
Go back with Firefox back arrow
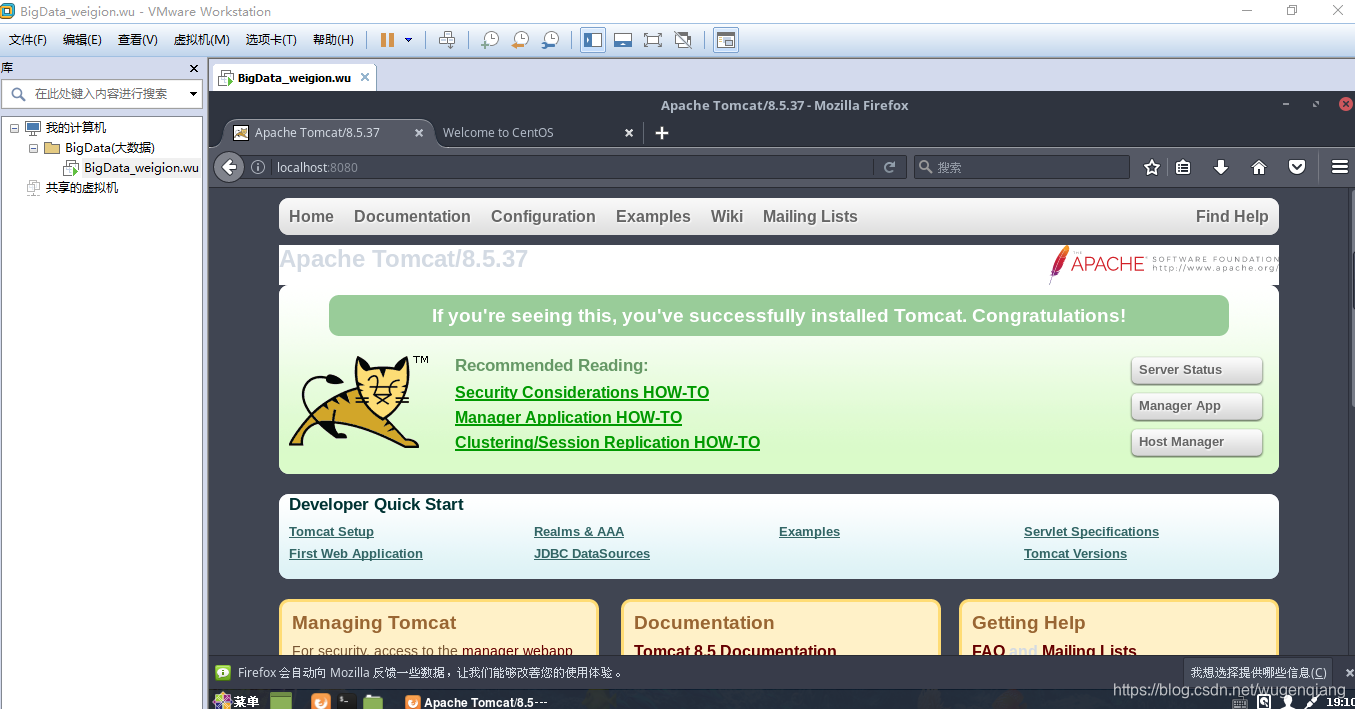pyautogui.click(x=229, y=167)
